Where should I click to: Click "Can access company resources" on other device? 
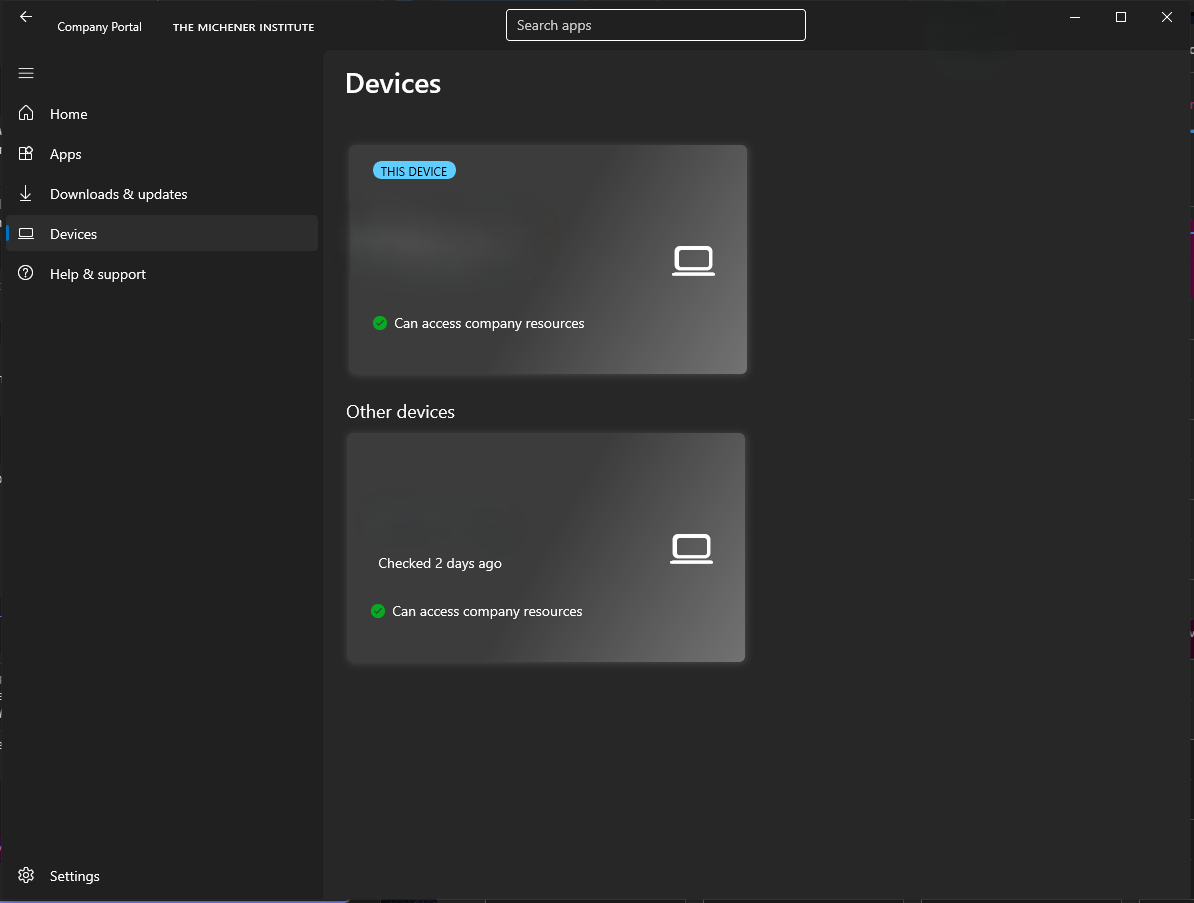(x=487, y=611)
